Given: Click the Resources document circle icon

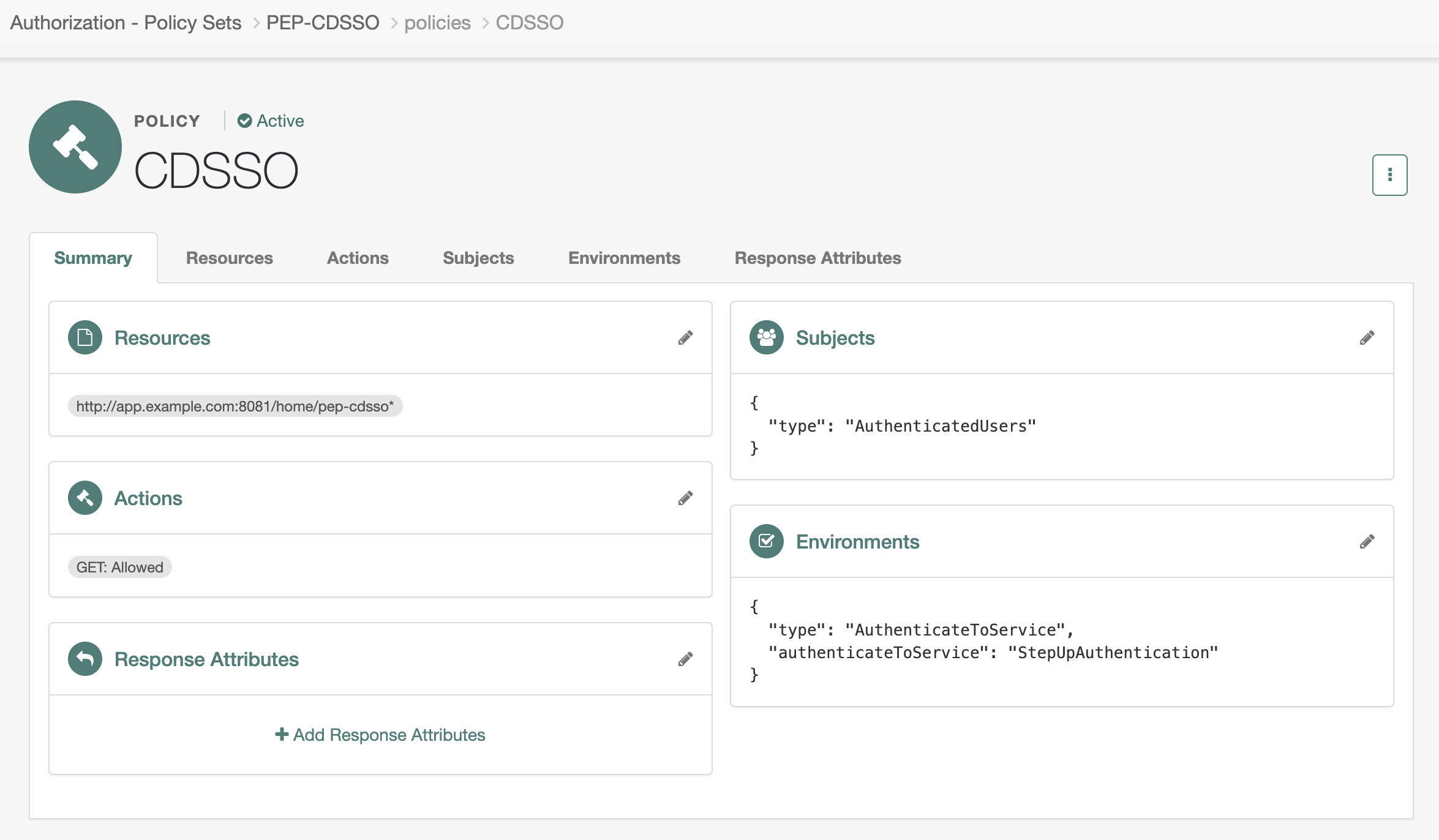Looking at the screenshot, I should coord(85,337).
